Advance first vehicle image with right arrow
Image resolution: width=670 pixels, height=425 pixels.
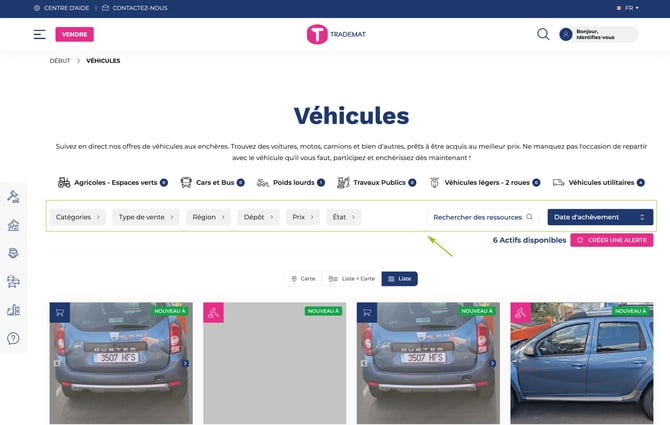pyautogui.click(x=185, y=363)
